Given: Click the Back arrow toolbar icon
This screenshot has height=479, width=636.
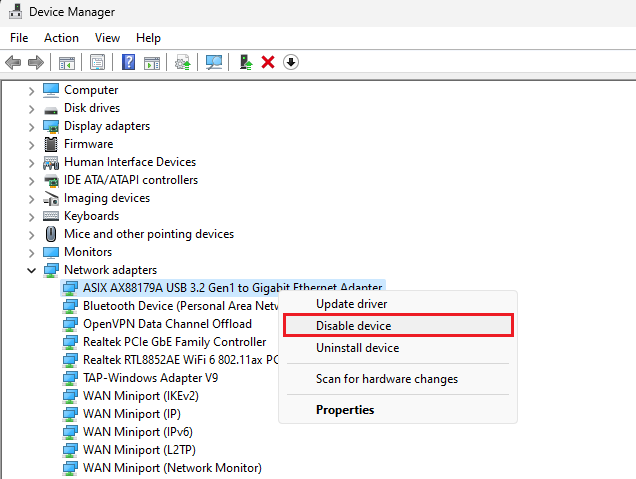Looking at the screenshot, I should click(x=13, y=62).
